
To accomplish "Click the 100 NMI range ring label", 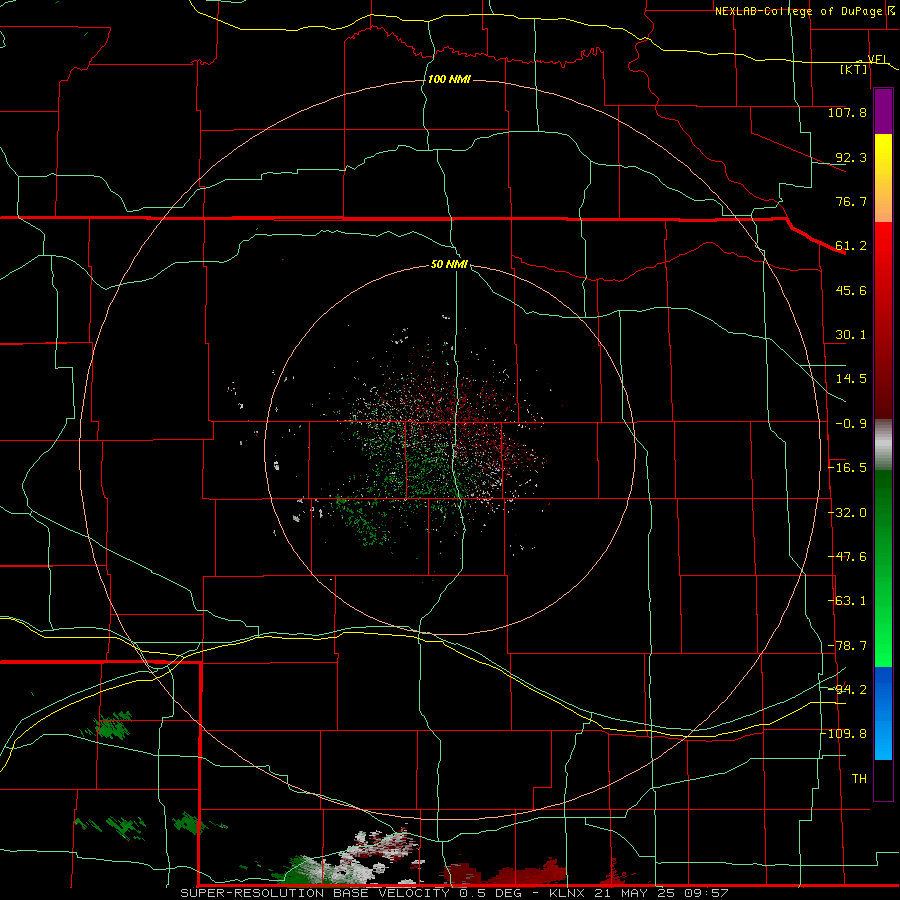I will pos(449,79).
